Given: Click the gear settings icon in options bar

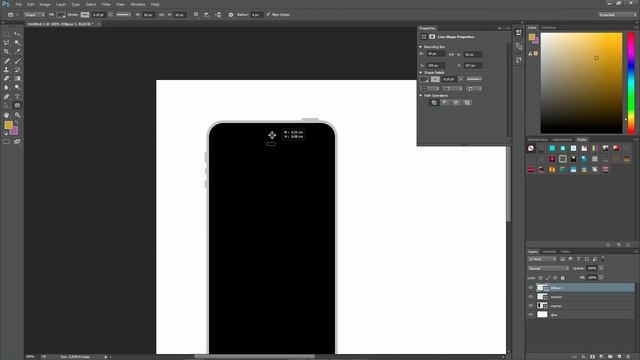Looking at the screenshot, I should click(231, 15).
